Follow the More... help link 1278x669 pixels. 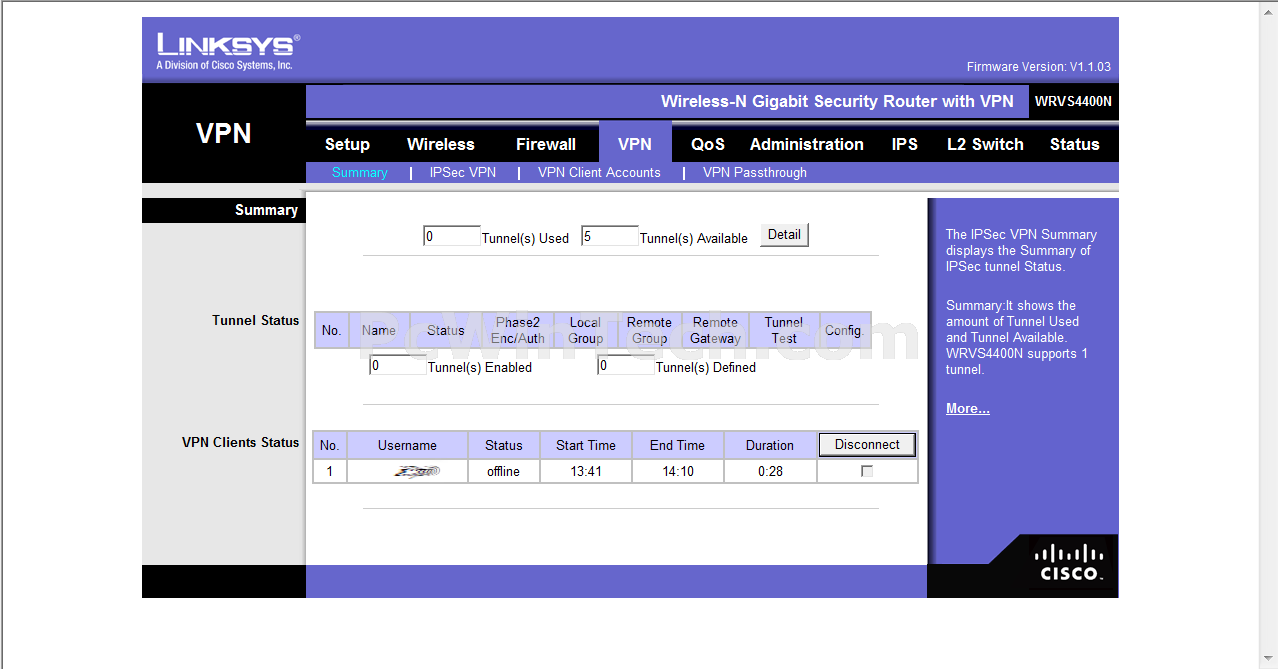[x=968, y=408]
